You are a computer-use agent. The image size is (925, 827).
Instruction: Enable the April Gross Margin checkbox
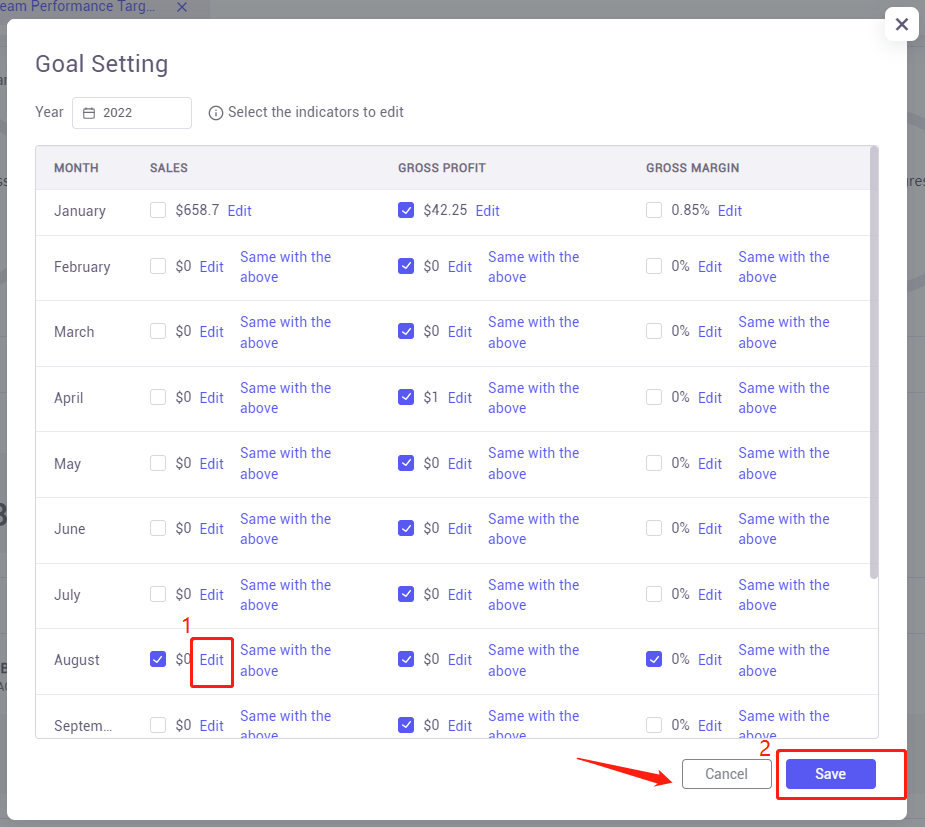pyautogui.click(x=654, y=397)
